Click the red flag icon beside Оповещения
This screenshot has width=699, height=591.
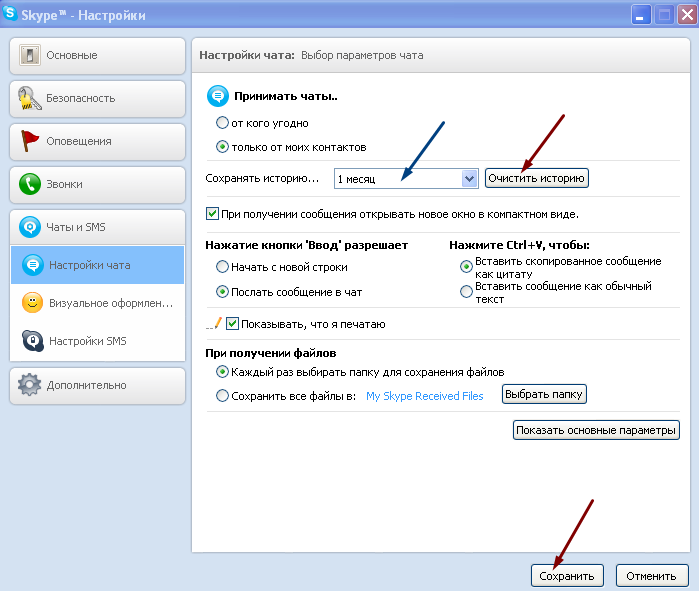click(x=30, y=141)
